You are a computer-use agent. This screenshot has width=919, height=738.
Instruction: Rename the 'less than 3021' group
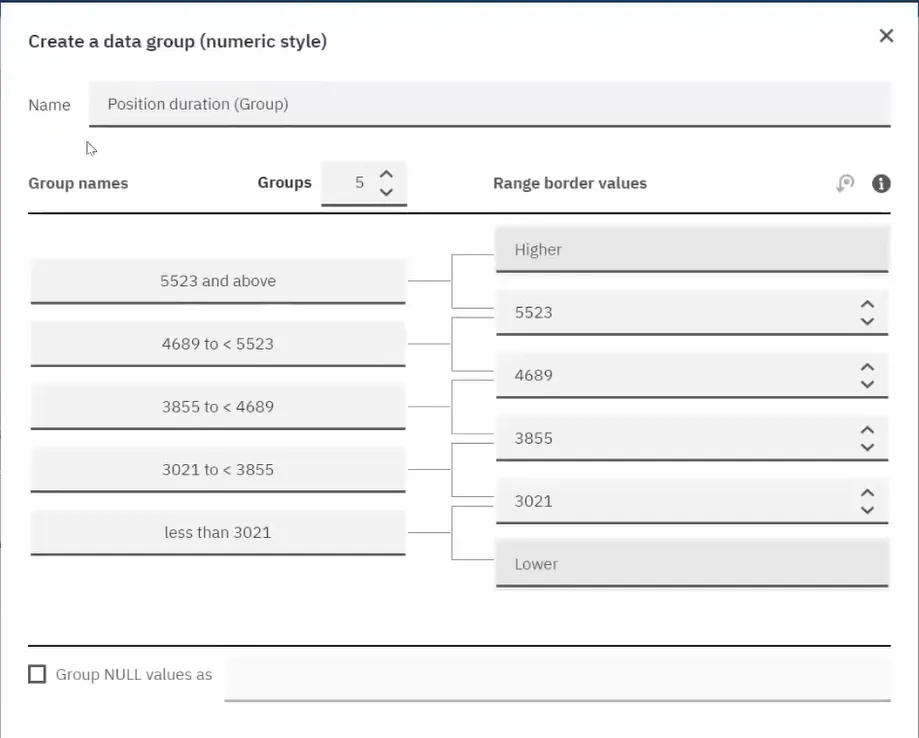218,532
